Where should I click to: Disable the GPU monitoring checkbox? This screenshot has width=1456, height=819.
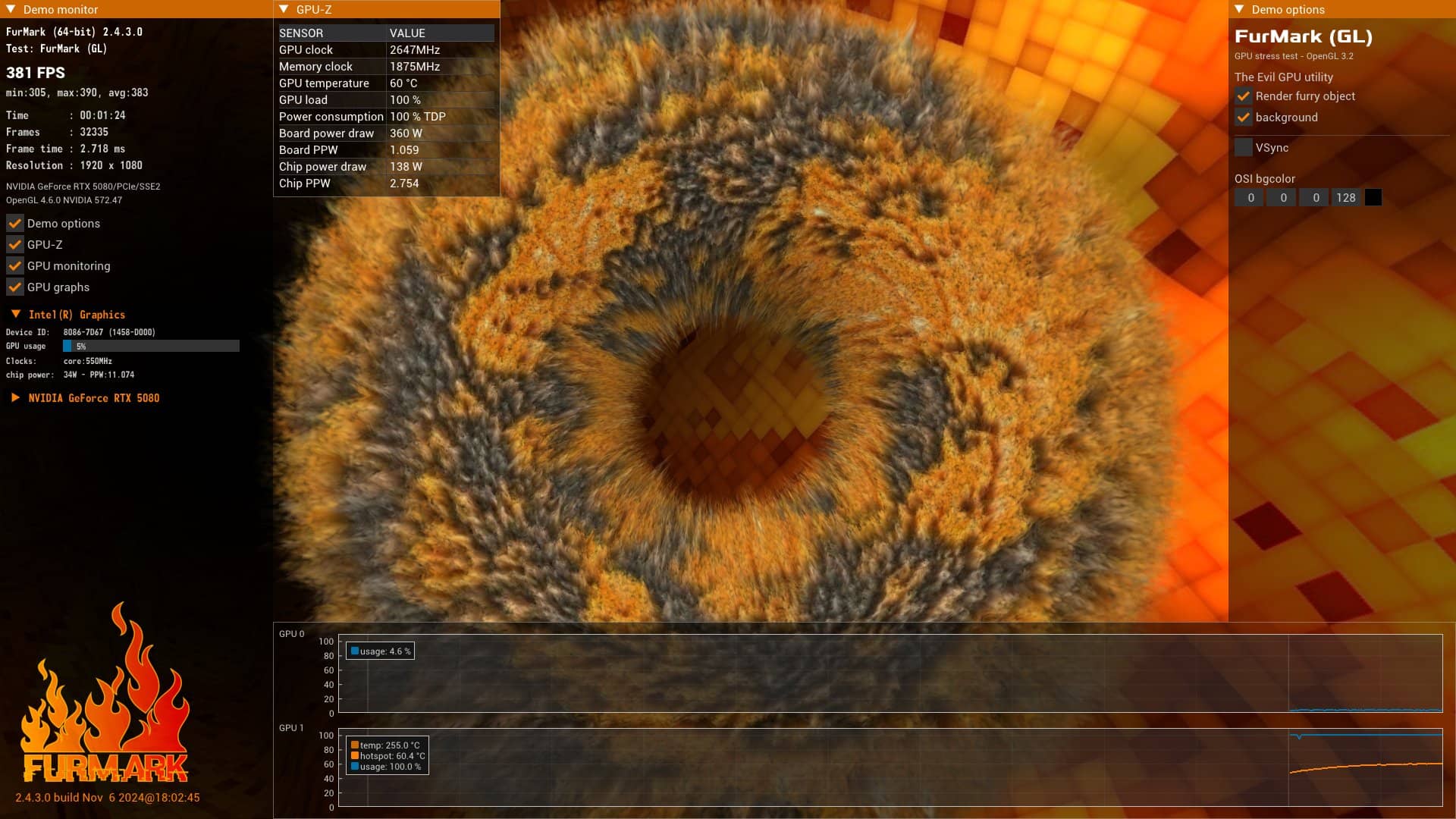(x=14, y=265)
